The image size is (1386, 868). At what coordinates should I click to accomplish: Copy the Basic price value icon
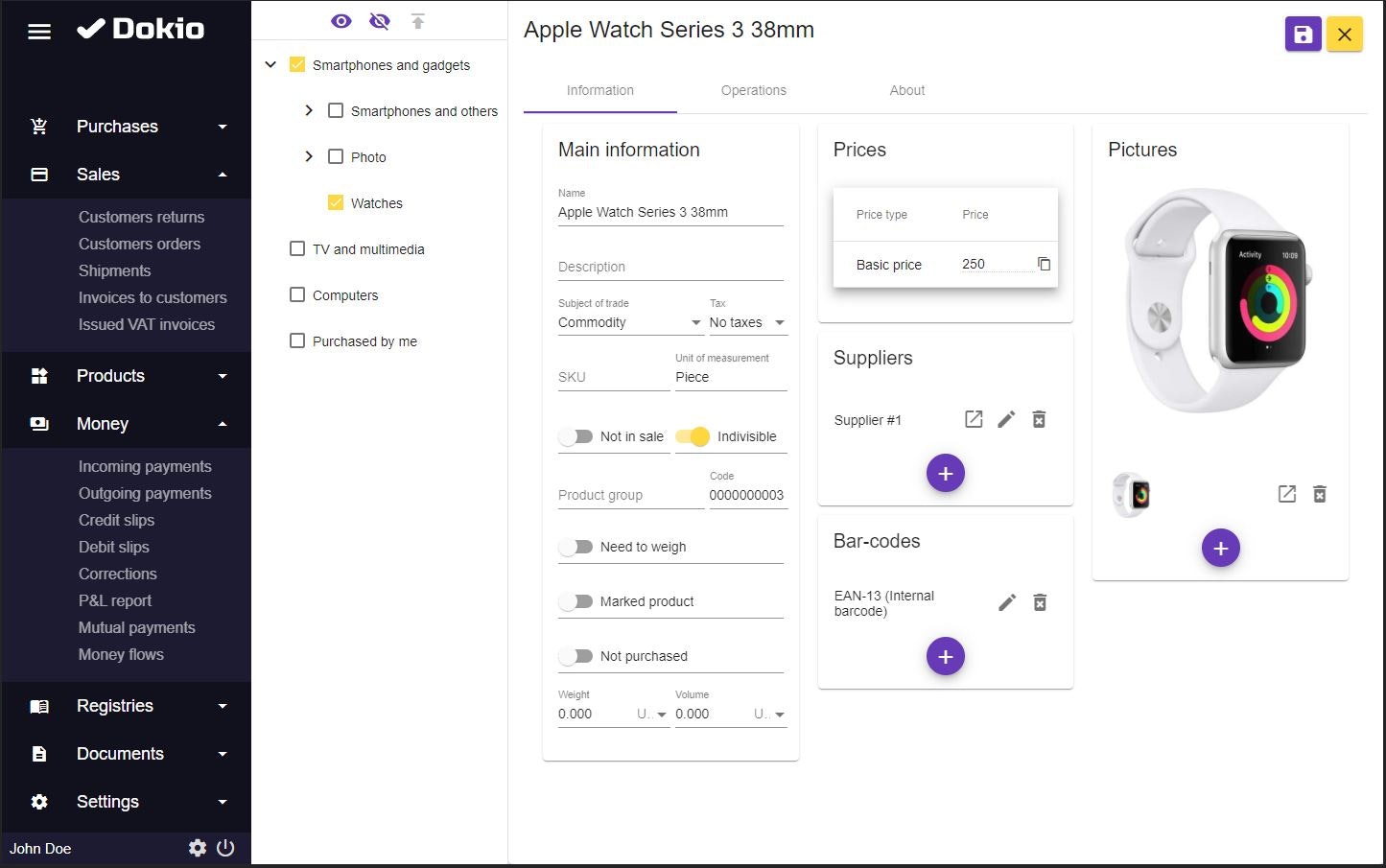click(x=1044, y=264)
